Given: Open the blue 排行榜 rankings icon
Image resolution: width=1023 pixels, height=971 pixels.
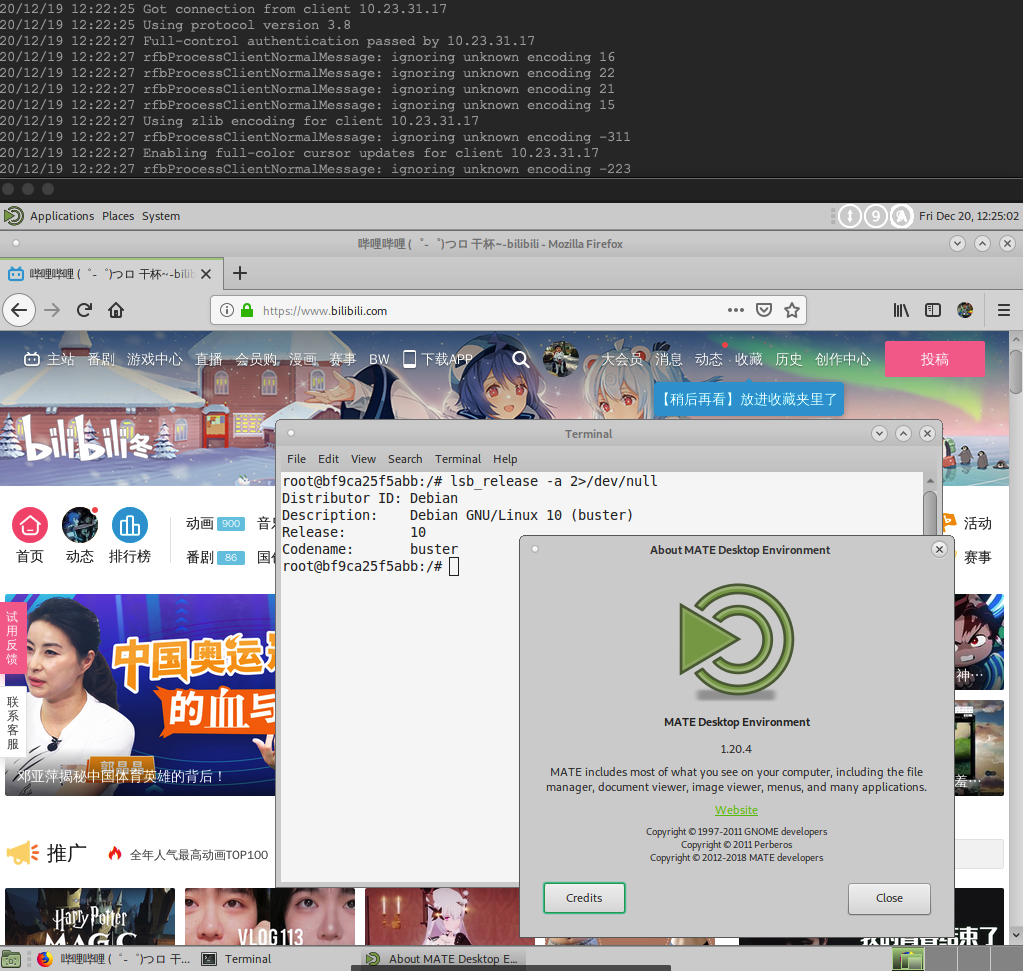Looking at the screenshot, I should [x=132, y=525].
